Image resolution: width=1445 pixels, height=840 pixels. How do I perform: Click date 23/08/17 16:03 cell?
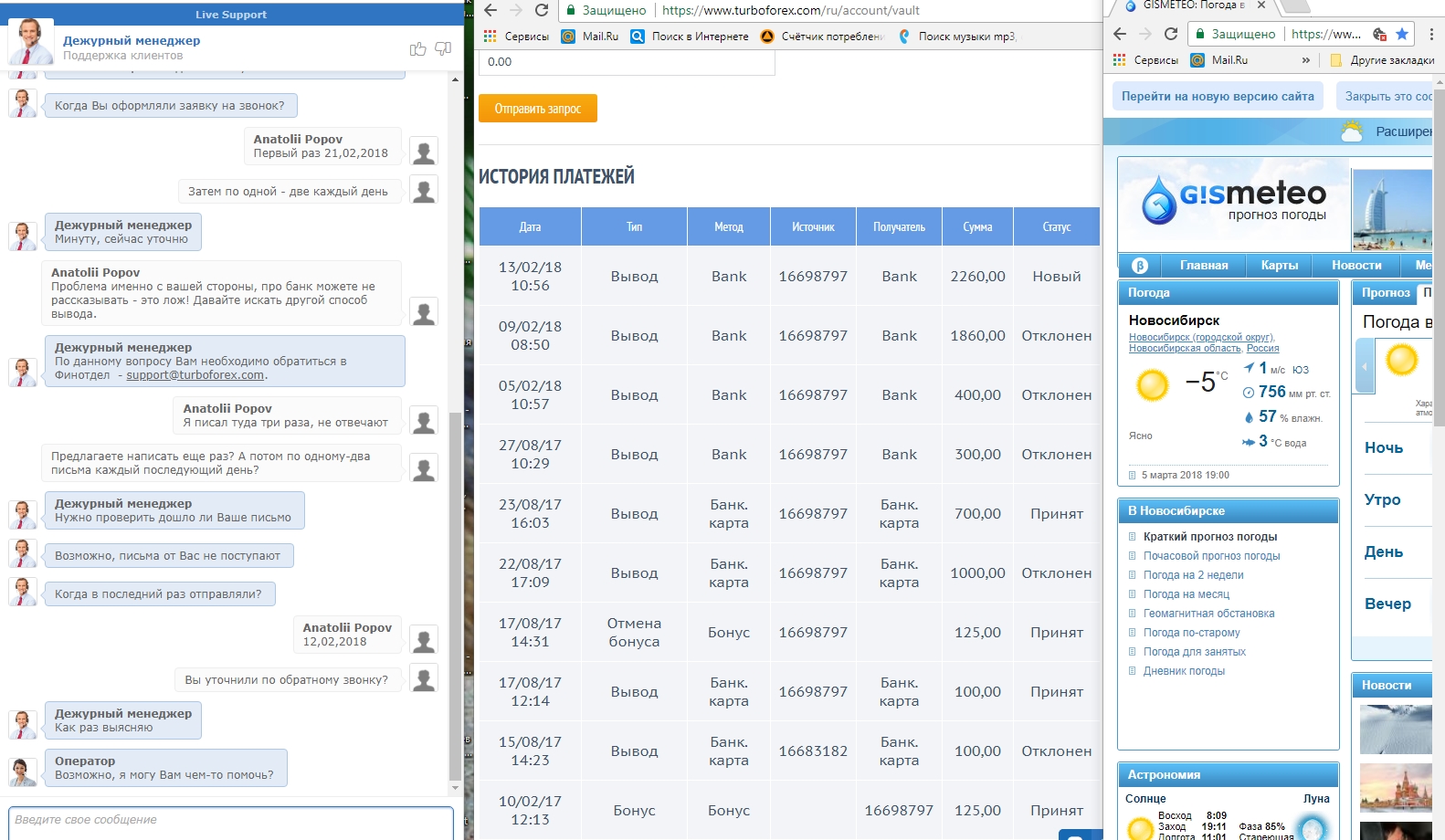click(x=530, y=514)
